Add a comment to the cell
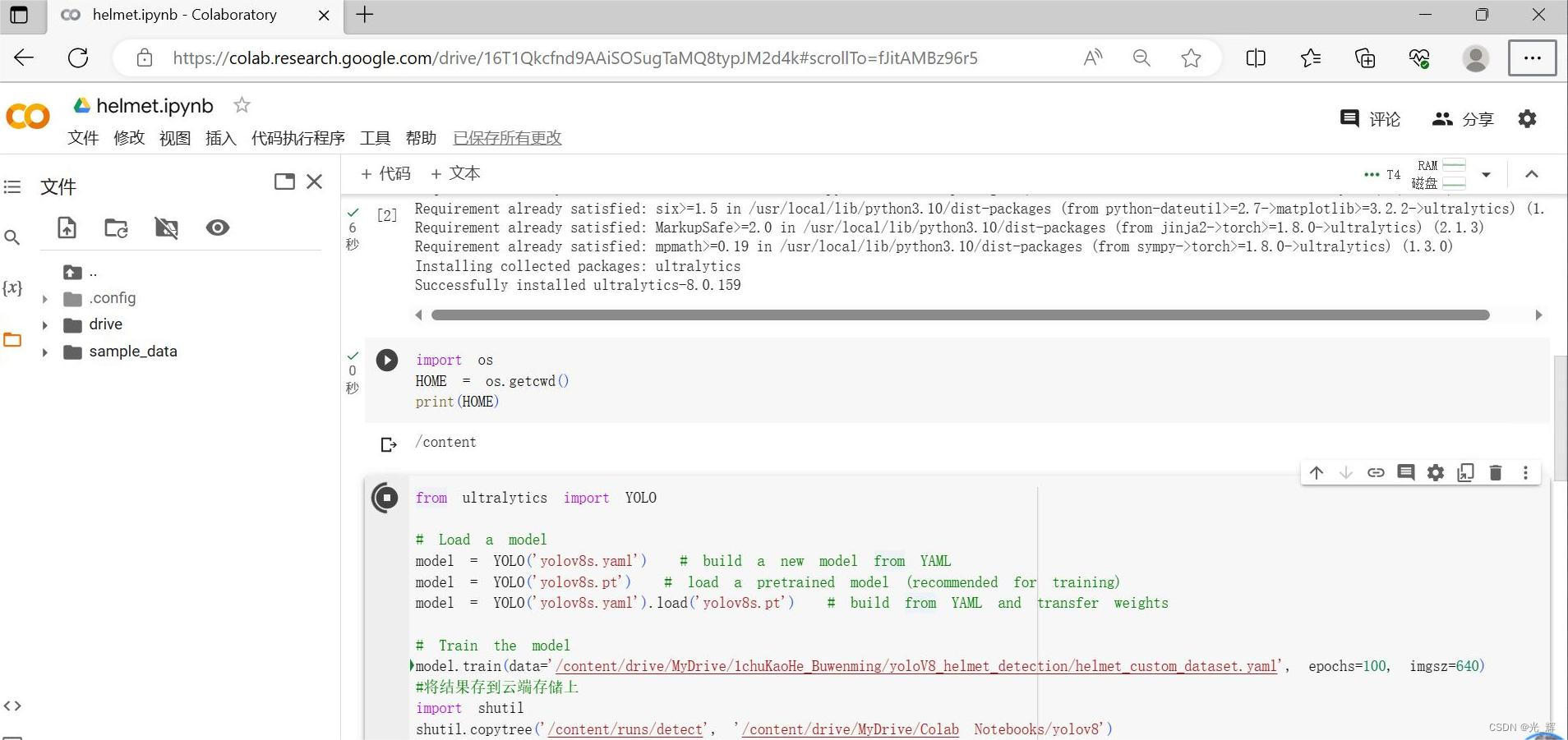This screenshot has width=1568, height=740. (1406, 472)
